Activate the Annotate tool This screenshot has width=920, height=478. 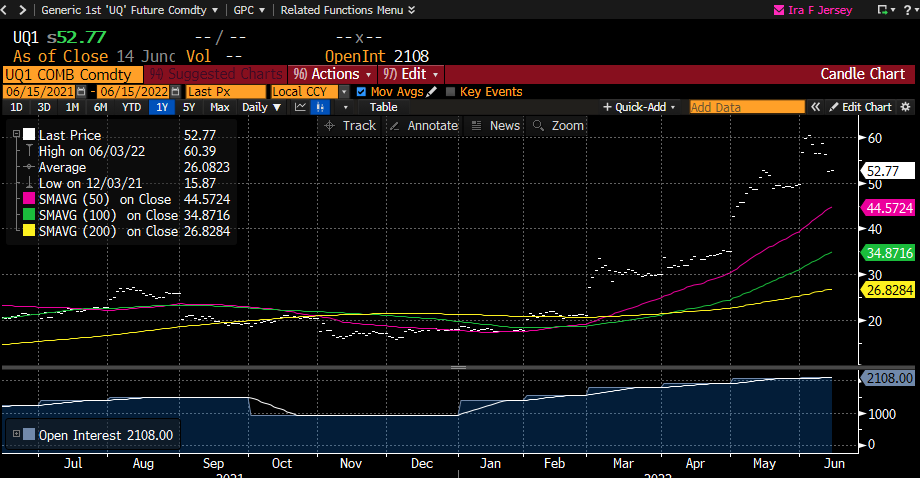[x=424, y=126]
